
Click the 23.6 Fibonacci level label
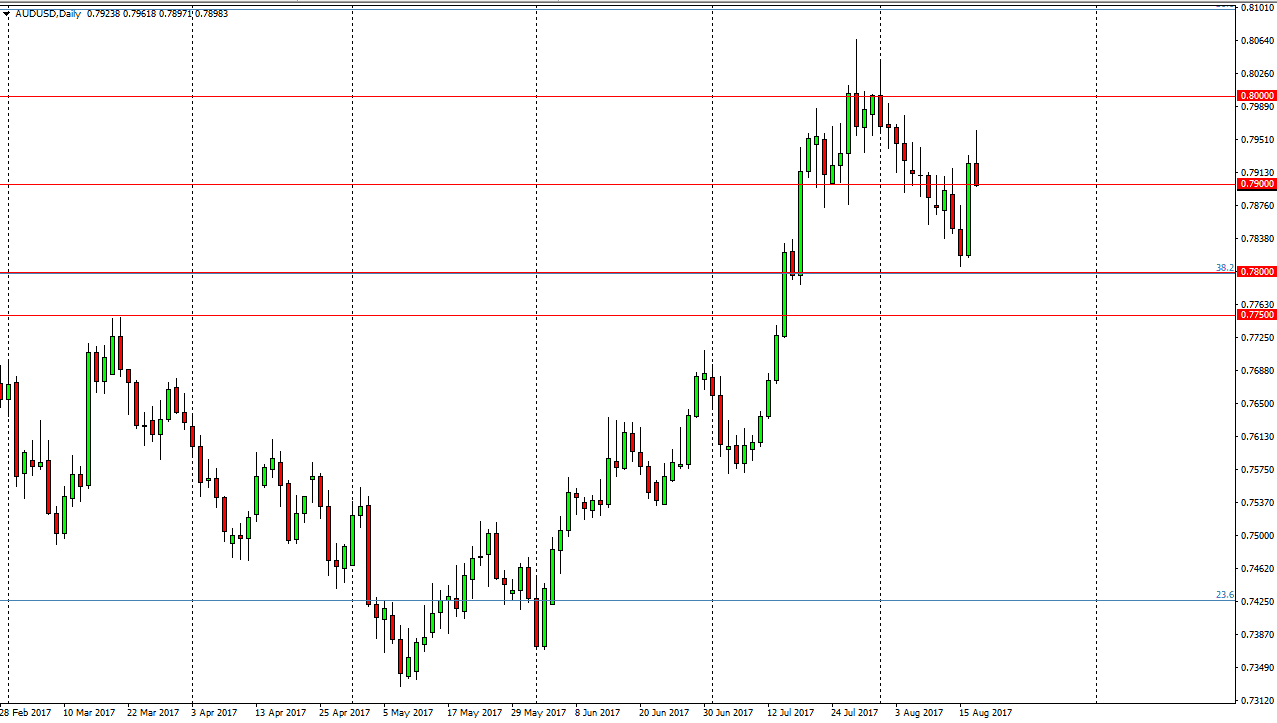(1224, 595)
